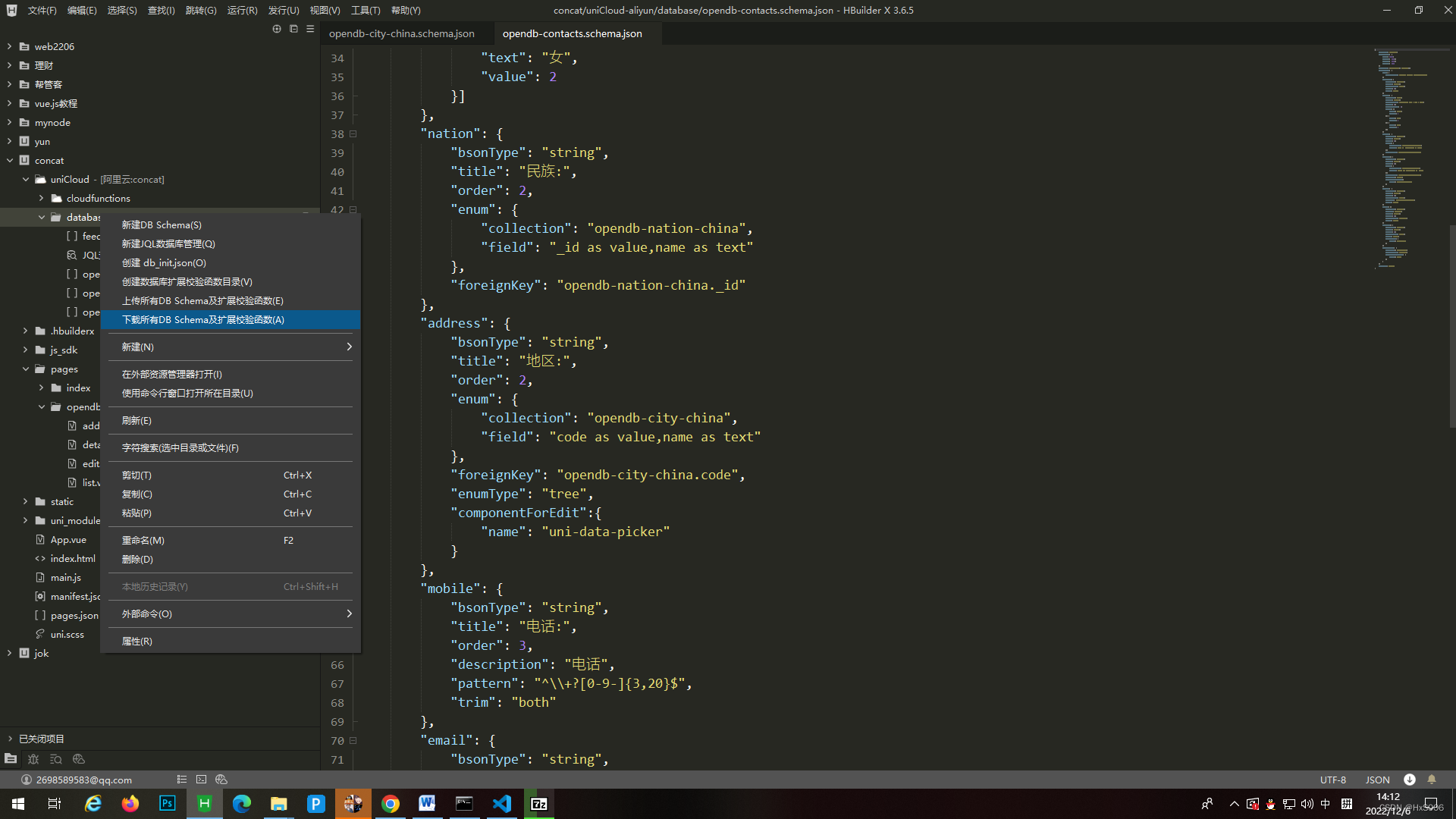Screen dimensions: 1456x819
Task: Toggle code fold at line 70
Action: 353,741
